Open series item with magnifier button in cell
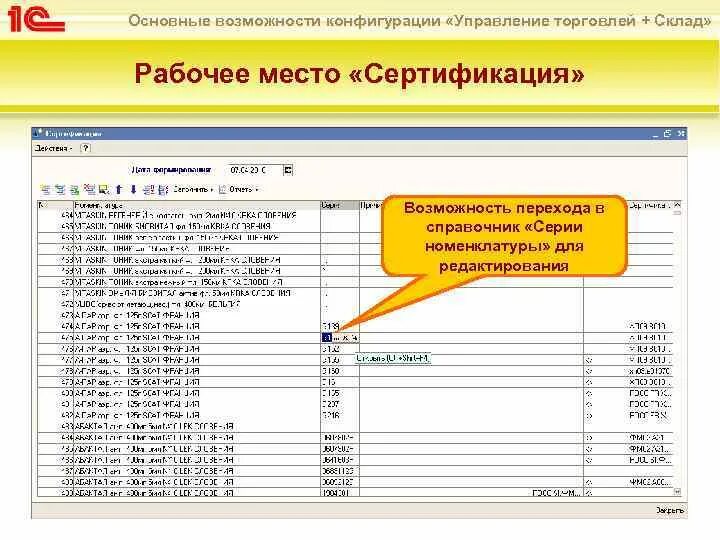Screen dimensions: 720x540 tap(354, 338)
